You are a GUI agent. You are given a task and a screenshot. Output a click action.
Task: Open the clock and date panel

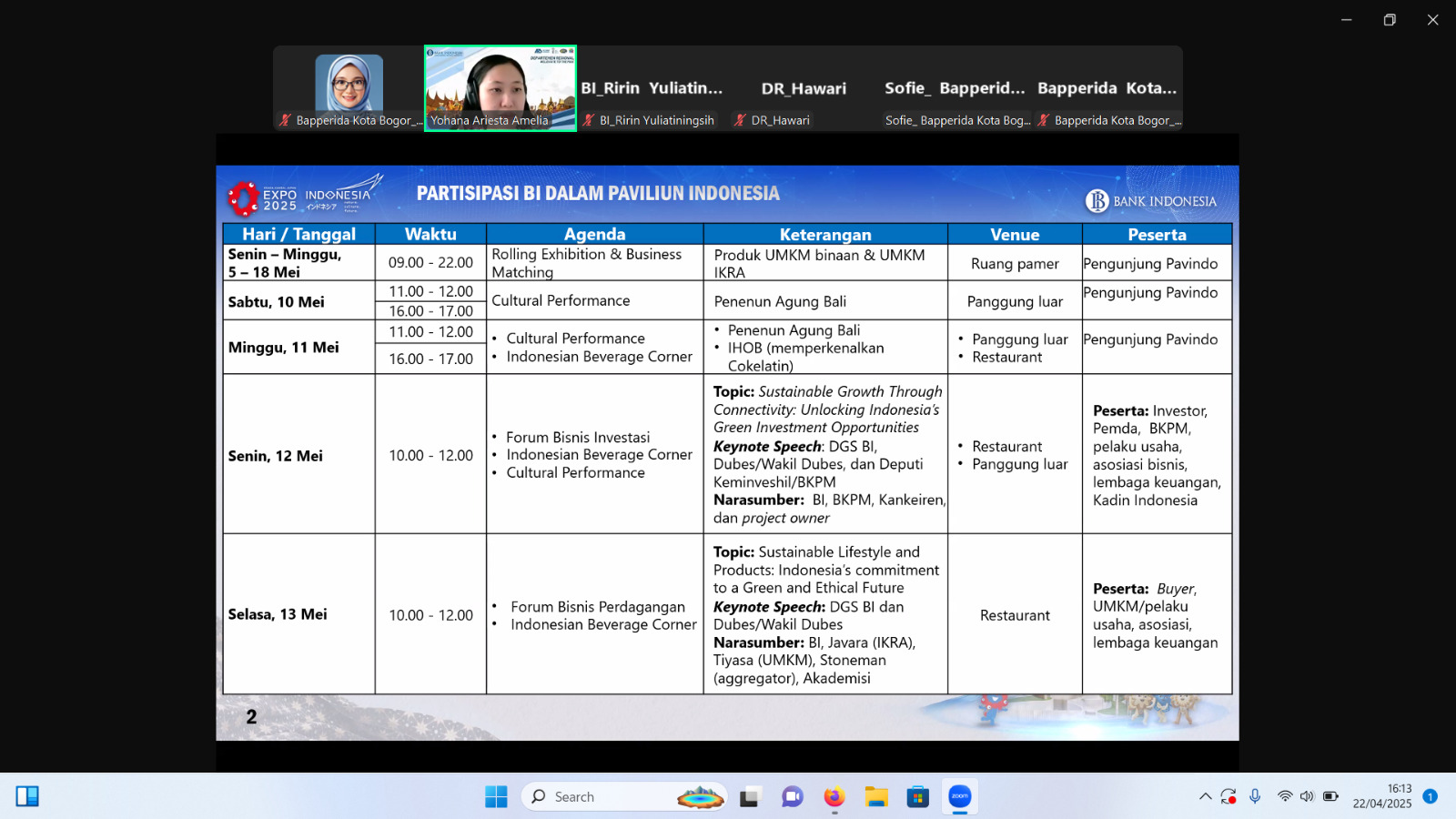(x=1381, y=796)
